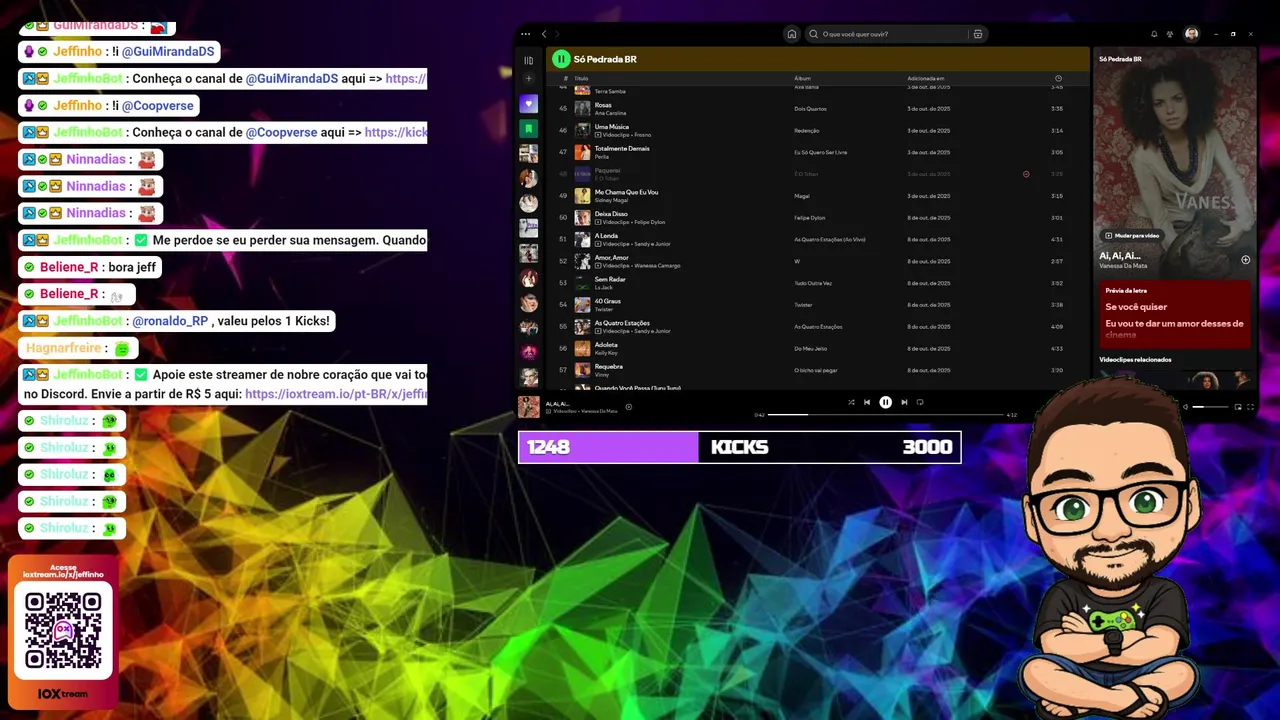Open the album O bicho vai pegar
Viewport: 1280px width, 720px height.
tap(816, 370)
